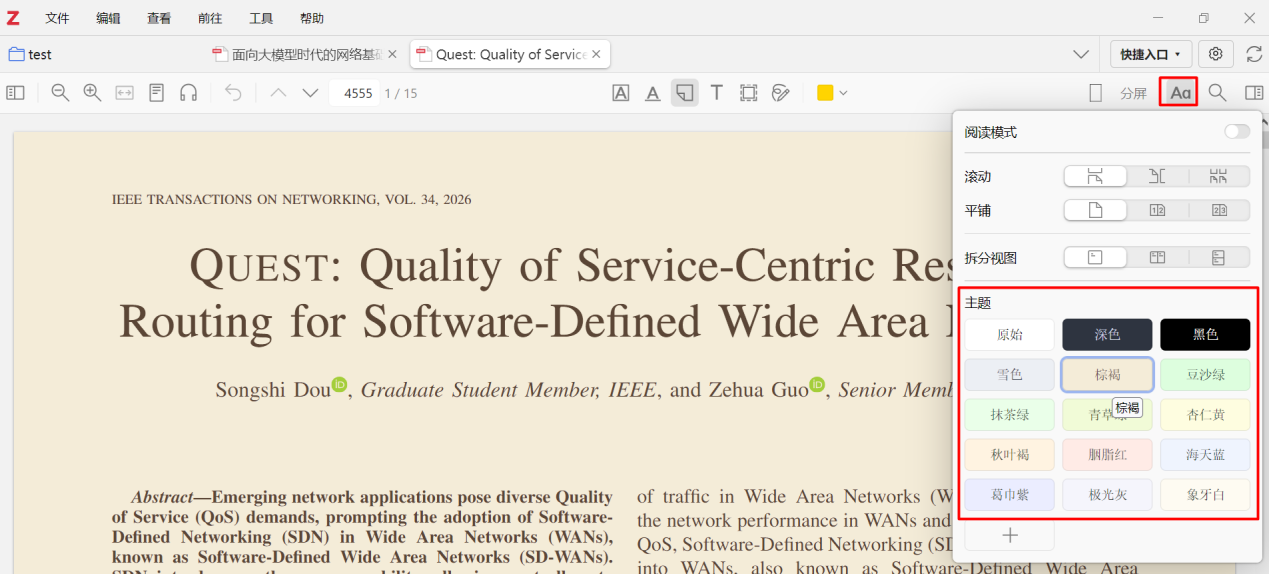Apply the 深色 theme

(x=1107, y=334)
